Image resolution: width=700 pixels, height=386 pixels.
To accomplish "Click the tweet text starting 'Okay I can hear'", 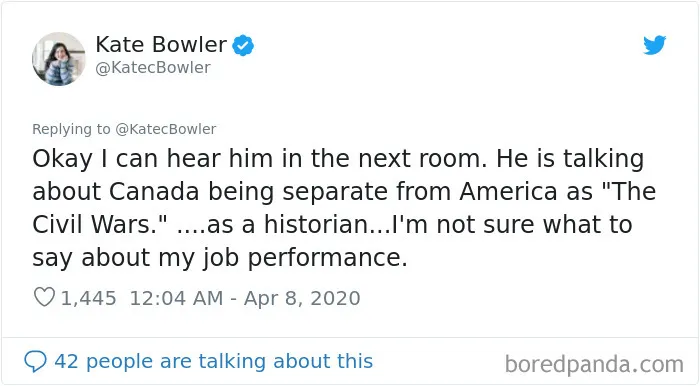I will point(344,208).
